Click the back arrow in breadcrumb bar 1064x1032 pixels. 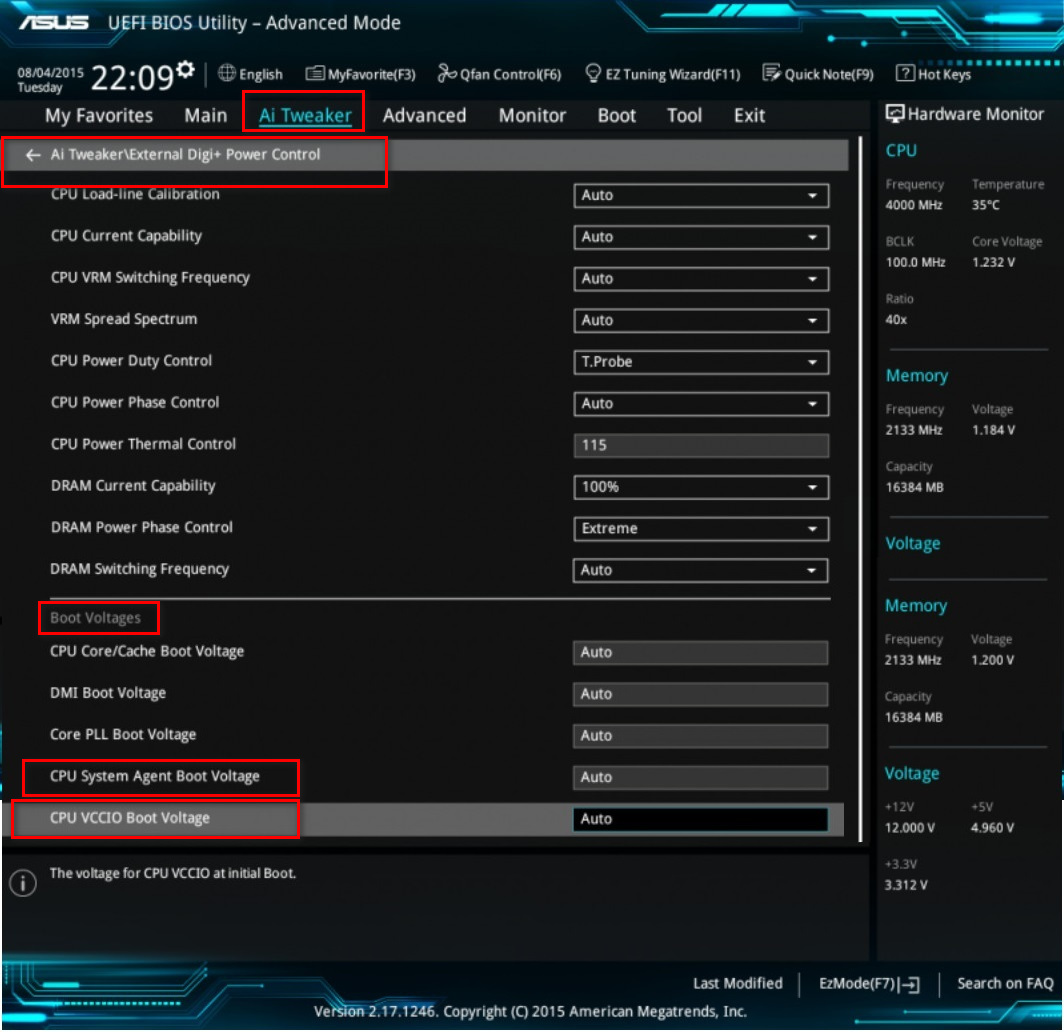tap(33, 155)
